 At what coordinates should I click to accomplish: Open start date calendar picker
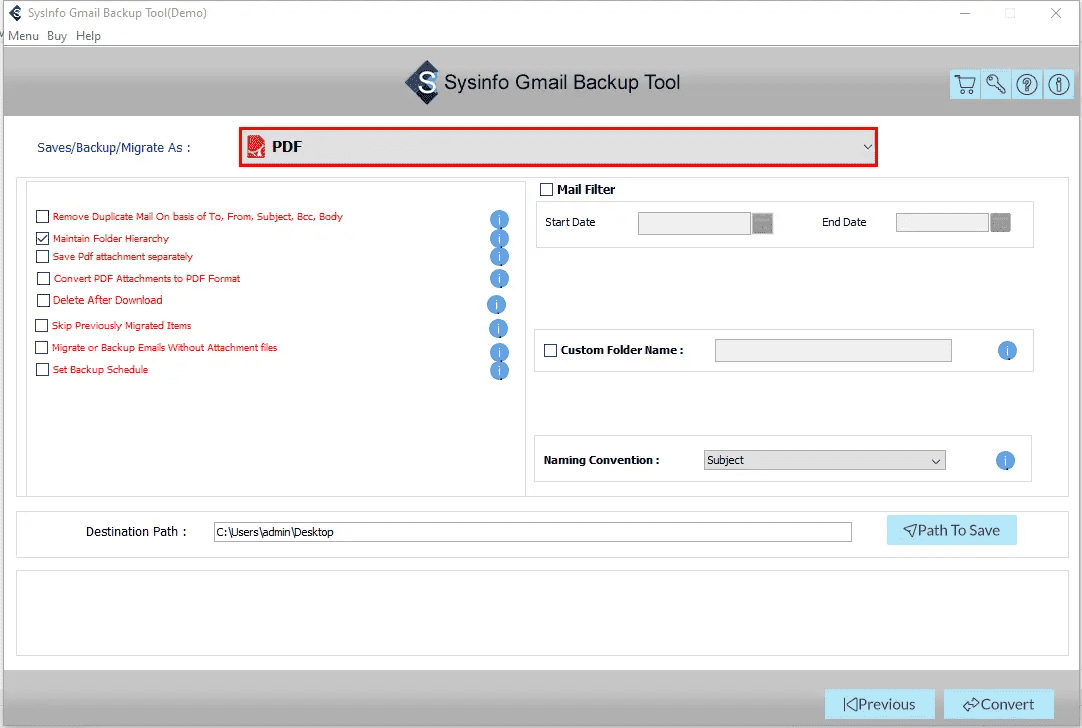(763, 223)
